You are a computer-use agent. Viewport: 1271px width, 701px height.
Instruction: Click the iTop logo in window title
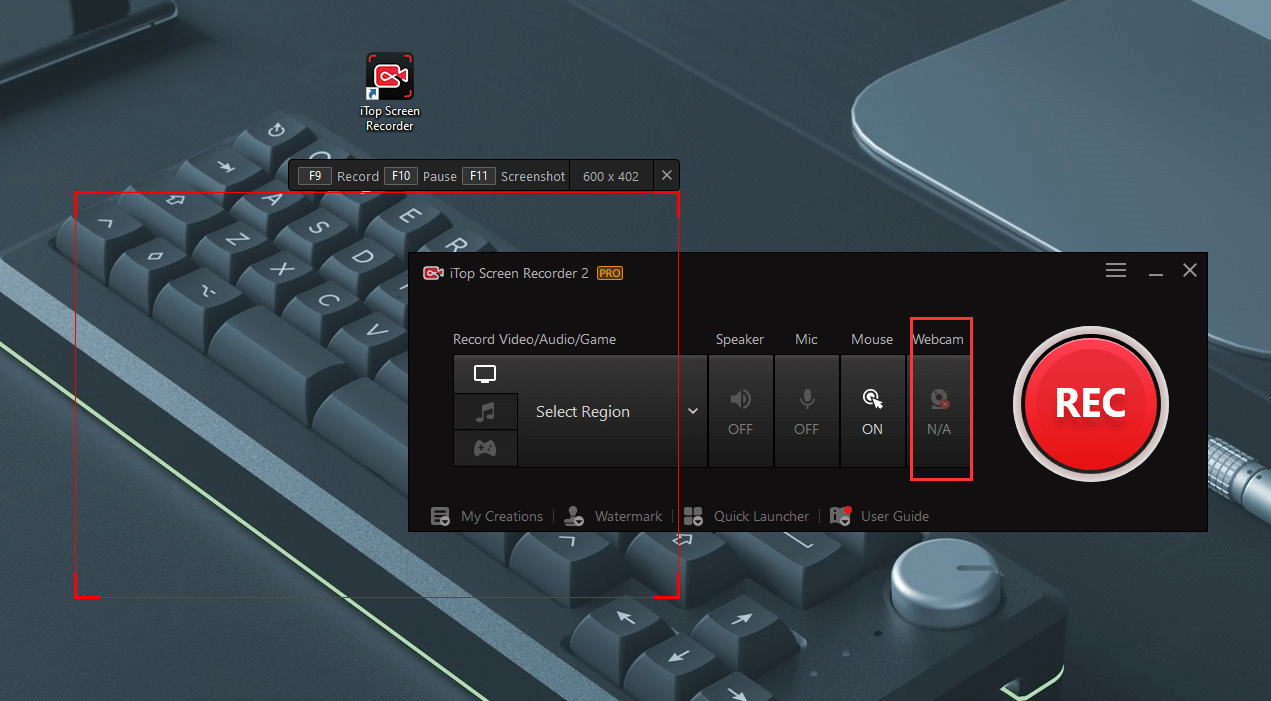pyautogui.click(x=433, y=273)
